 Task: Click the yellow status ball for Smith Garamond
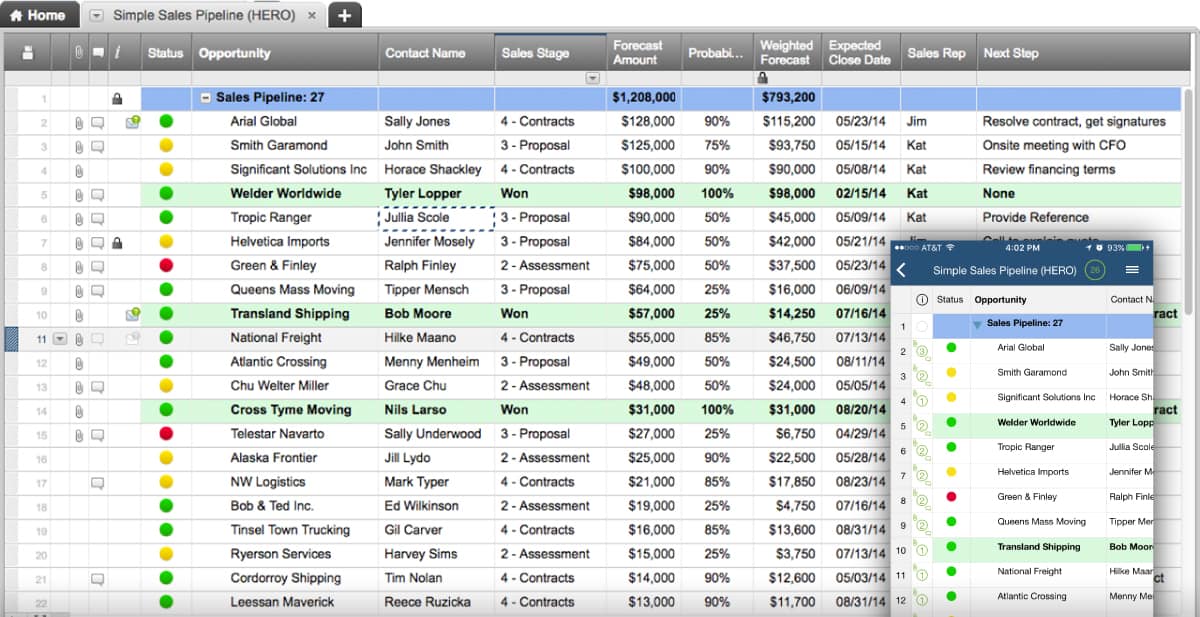[166, 146]
